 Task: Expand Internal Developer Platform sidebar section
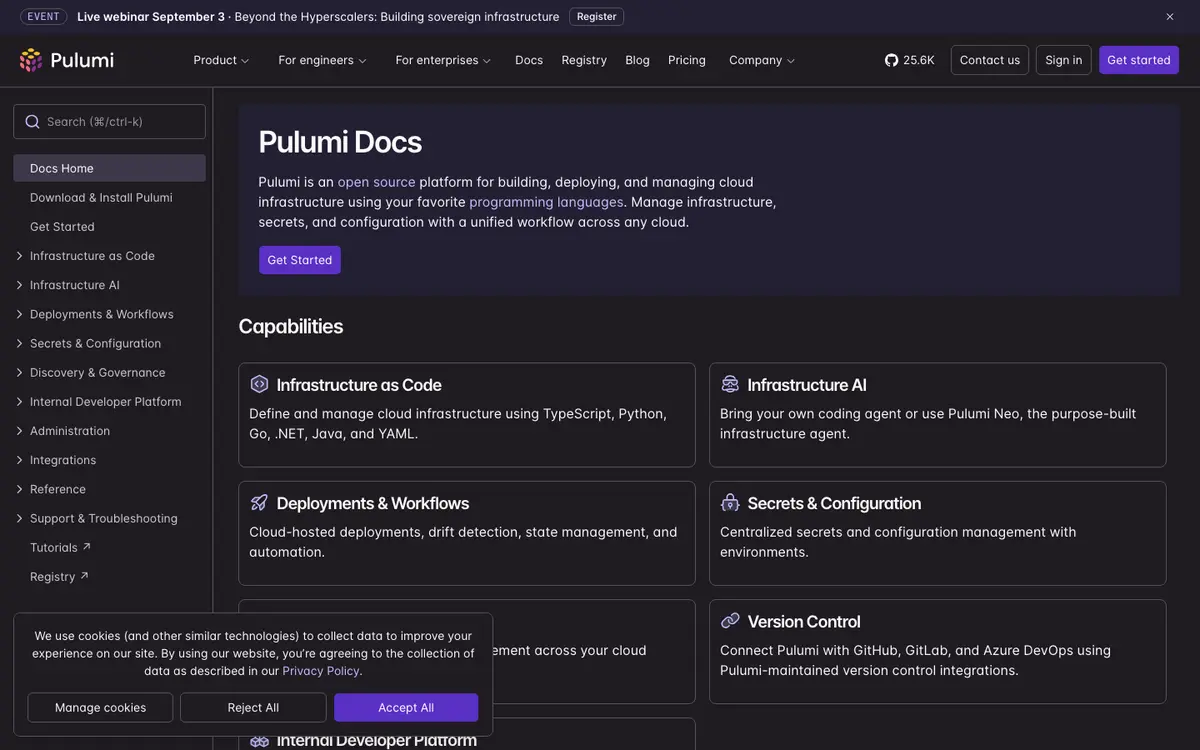click(x=19, y=402)
